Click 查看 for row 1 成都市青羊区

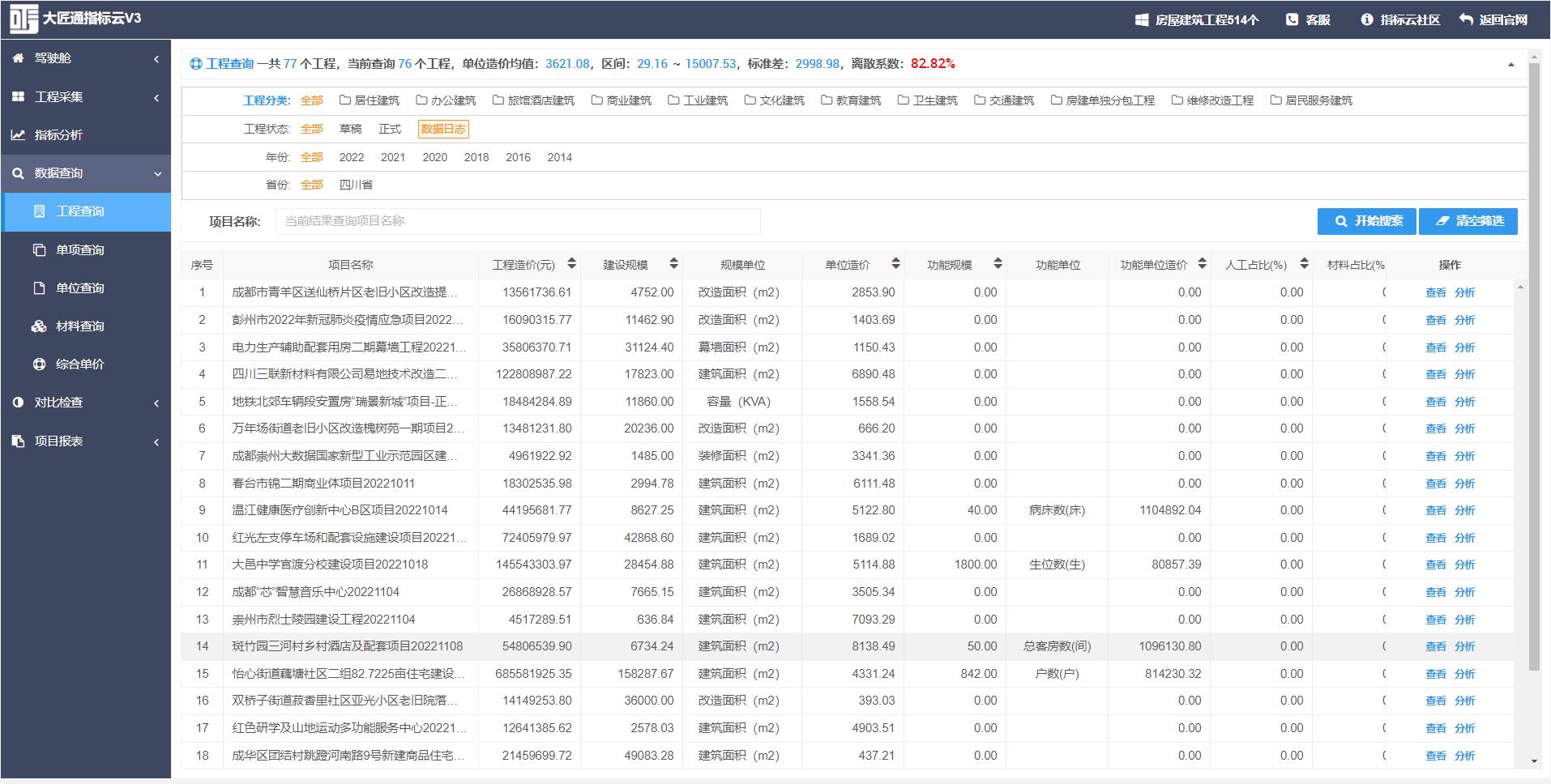pyautogui.click(x=1435, y=292)
